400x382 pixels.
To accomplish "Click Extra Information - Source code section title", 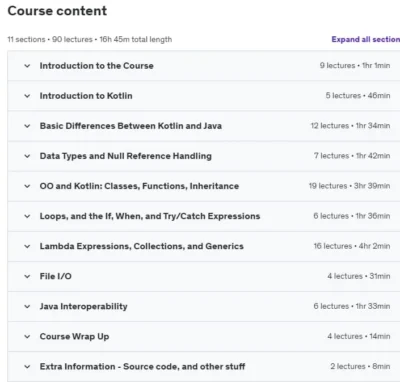I will [x=142, y=367].
